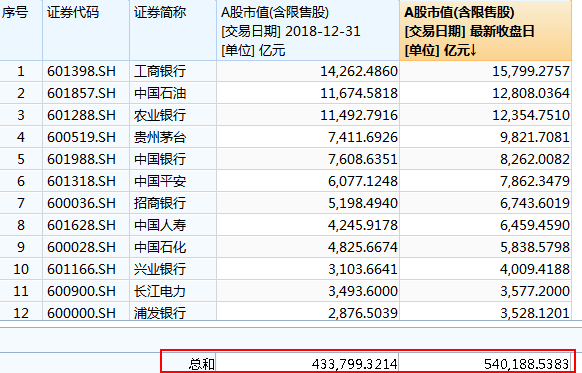This screenshot has width=582, height=373.
Task: Select the value 7,411.6926
Action: [x=363, y=137]
